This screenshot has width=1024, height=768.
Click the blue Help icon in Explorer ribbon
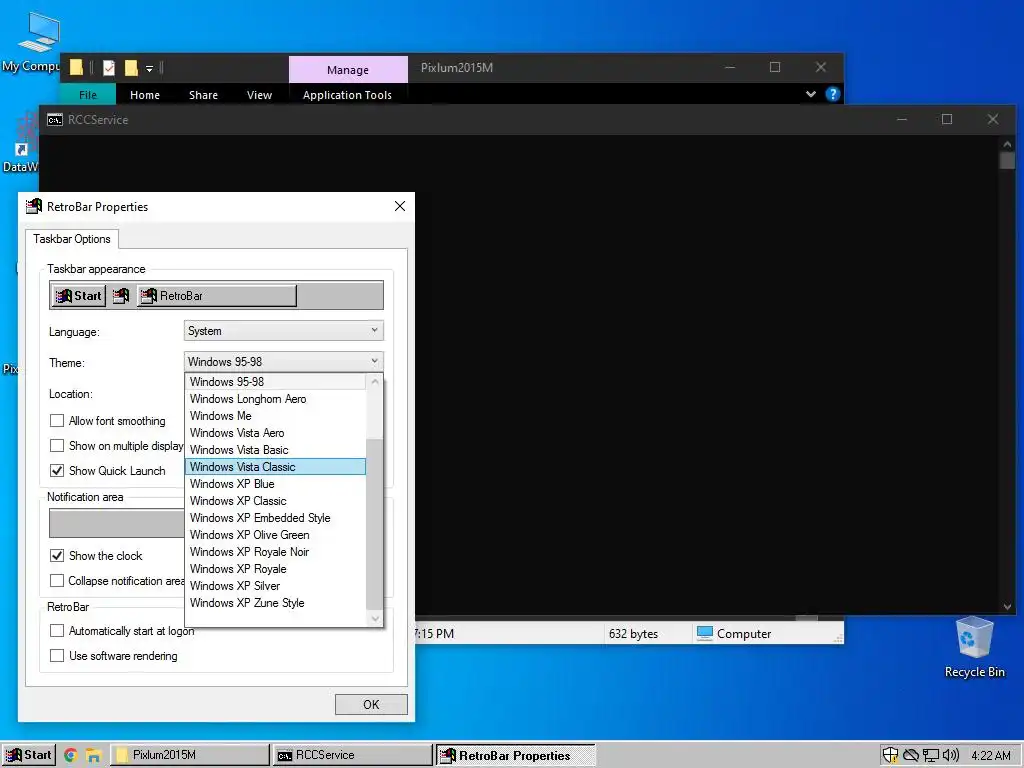833,94
